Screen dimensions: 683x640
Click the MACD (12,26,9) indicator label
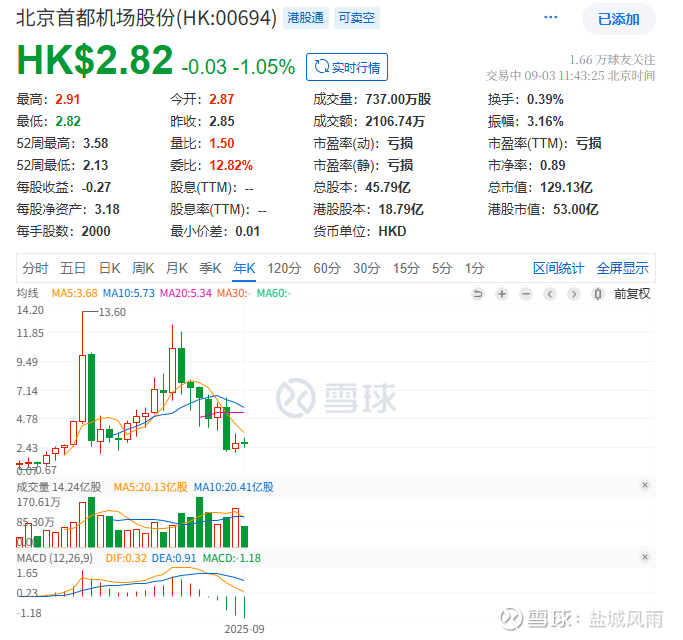(x=54, y=558)
